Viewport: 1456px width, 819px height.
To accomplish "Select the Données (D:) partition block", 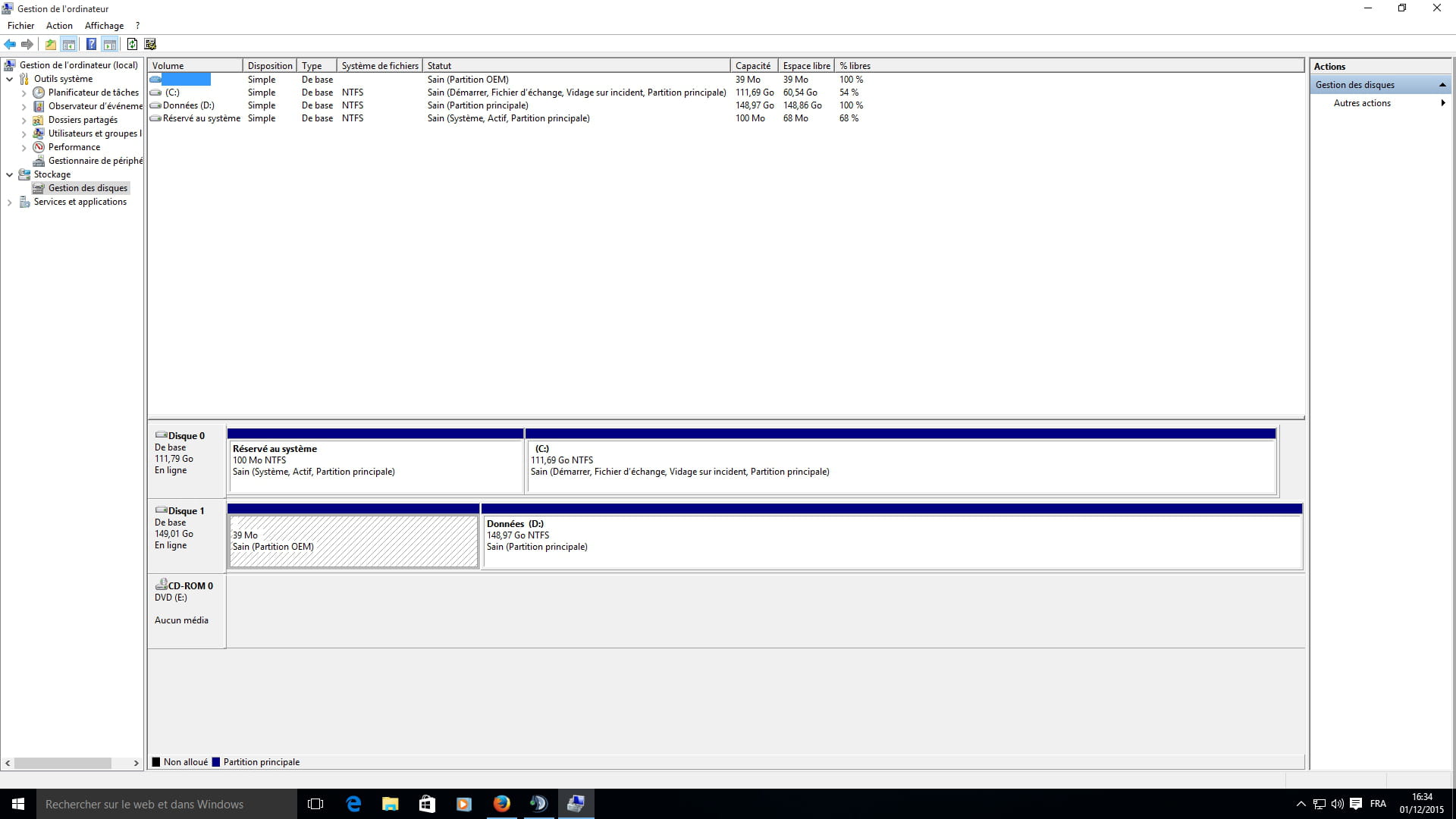I will [x=892, y=542].
